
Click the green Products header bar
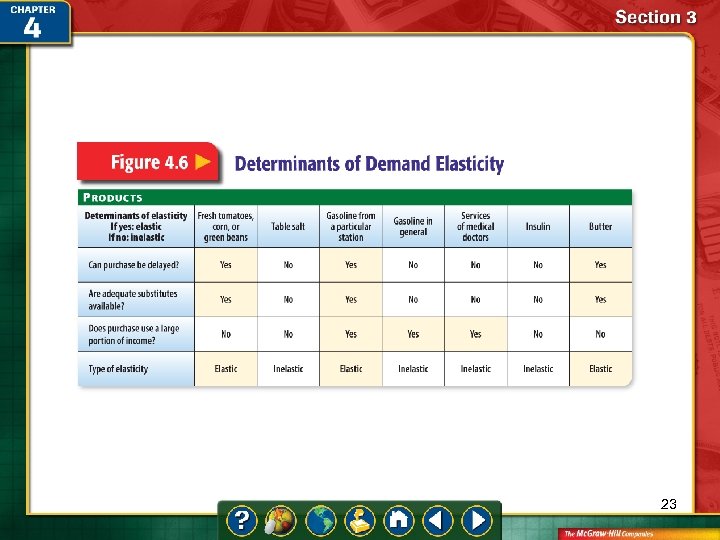pos(355,197)
